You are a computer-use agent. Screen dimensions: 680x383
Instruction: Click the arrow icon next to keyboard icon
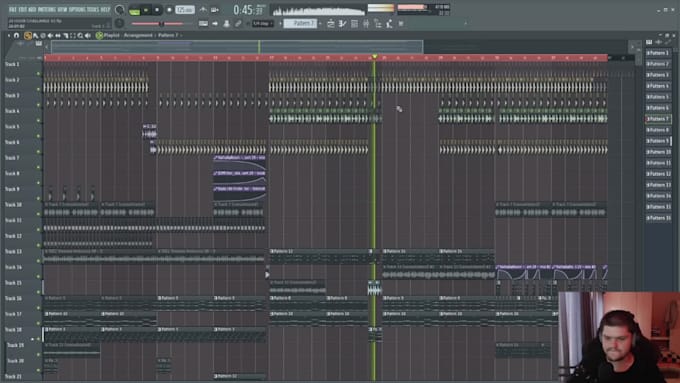215,24
